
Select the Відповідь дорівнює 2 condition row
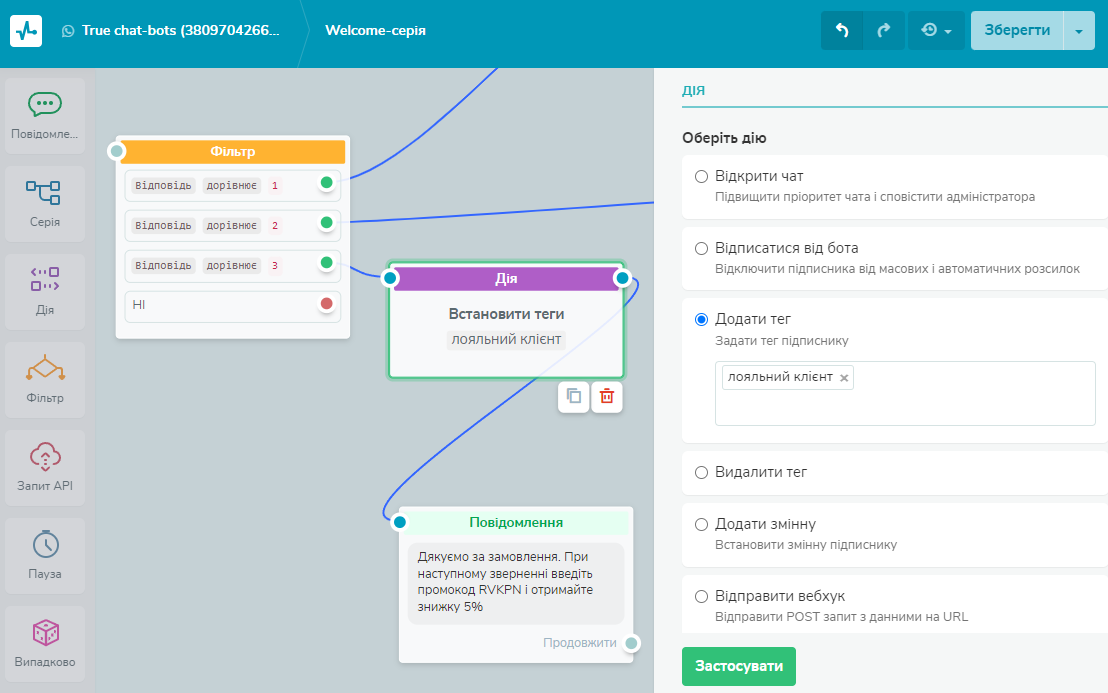coord(233,226)
